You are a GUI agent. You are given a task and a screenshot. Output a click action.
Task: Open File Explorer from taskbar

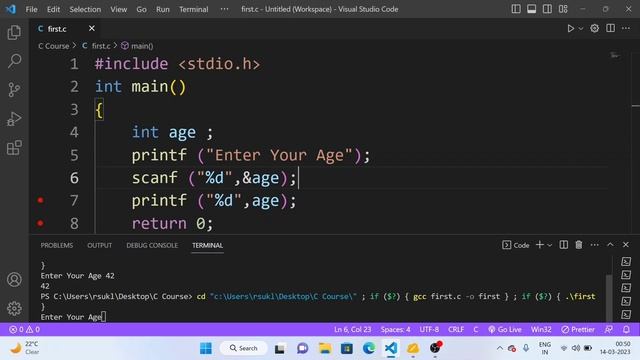pos(325,348)
